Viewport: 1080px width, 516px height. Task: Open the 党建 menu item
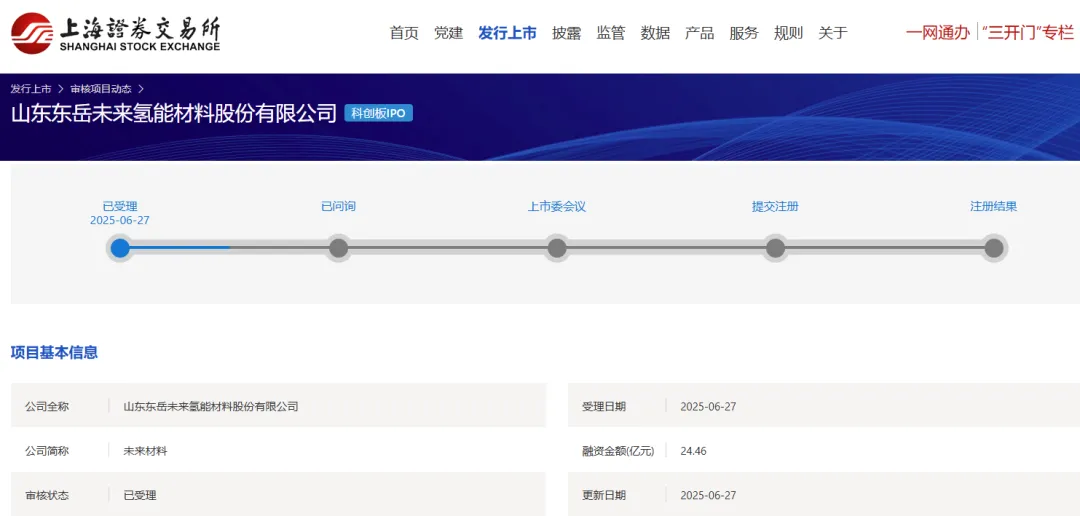448,32
